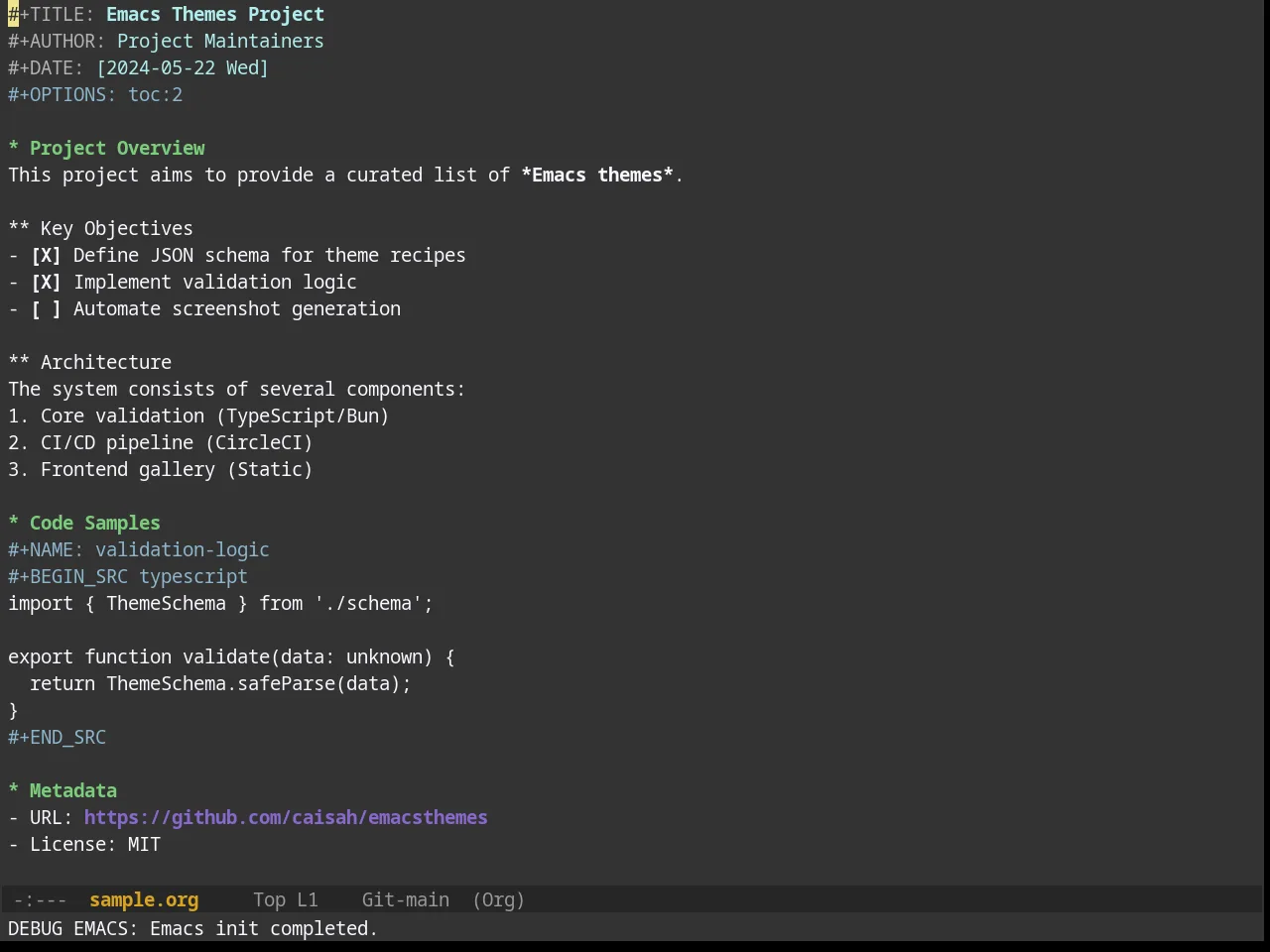
Task: Click the 'Top L1' position indicator
Action: [286, 899]
